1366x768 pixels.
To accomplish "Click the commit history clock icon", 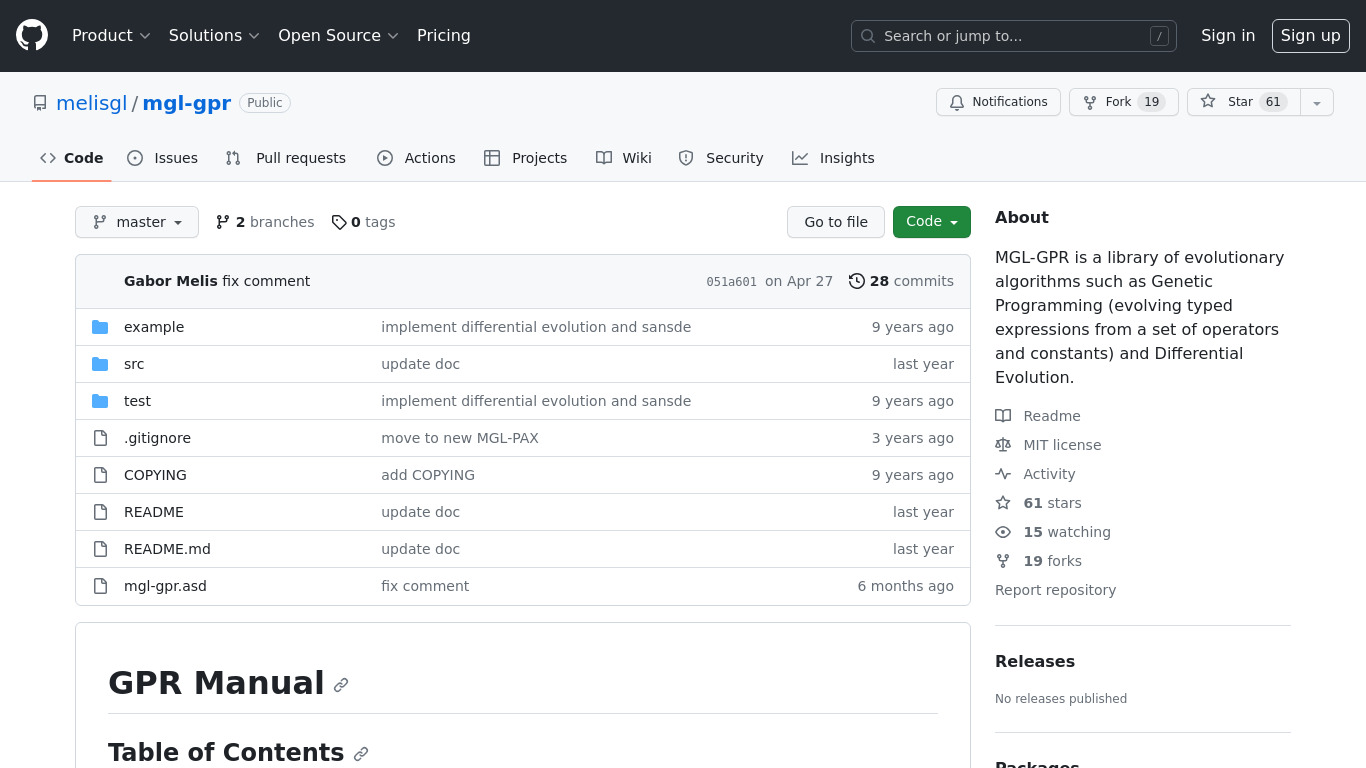I will coord(857,281).
